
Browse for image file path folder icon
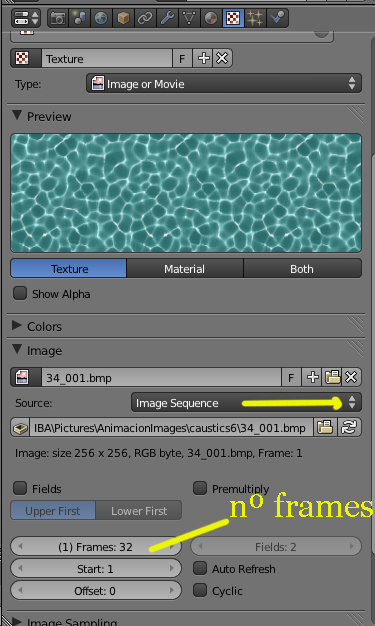click(x=325, y=428)
